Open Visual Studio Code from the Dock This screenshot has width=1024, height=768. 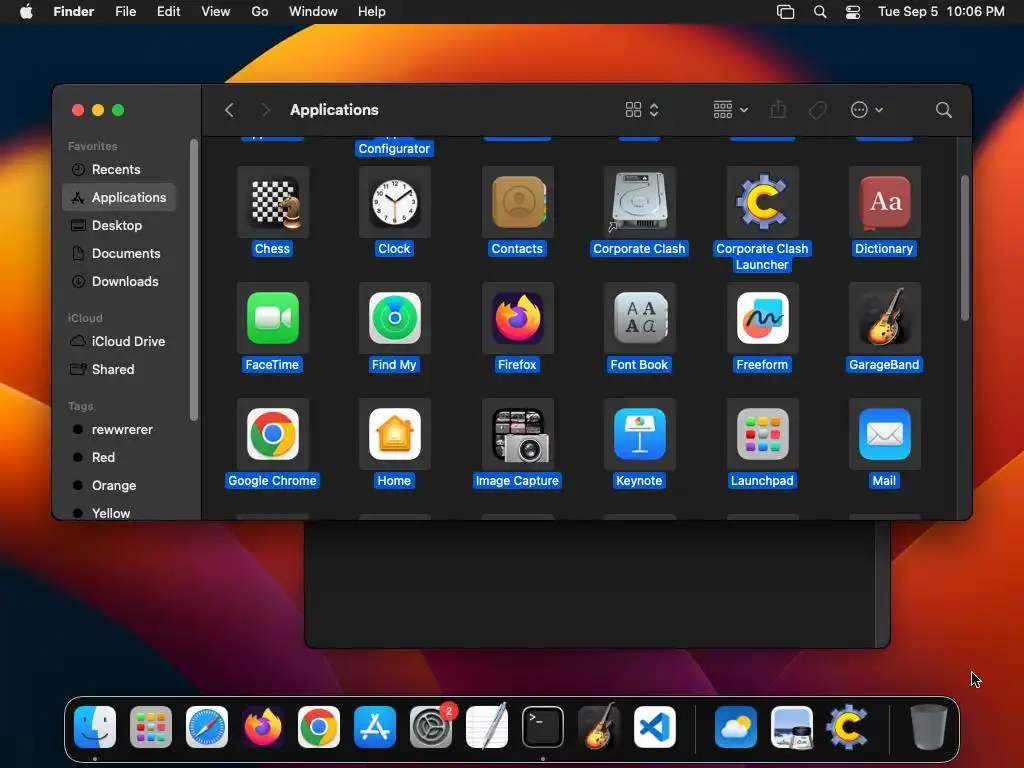point(654,727)
